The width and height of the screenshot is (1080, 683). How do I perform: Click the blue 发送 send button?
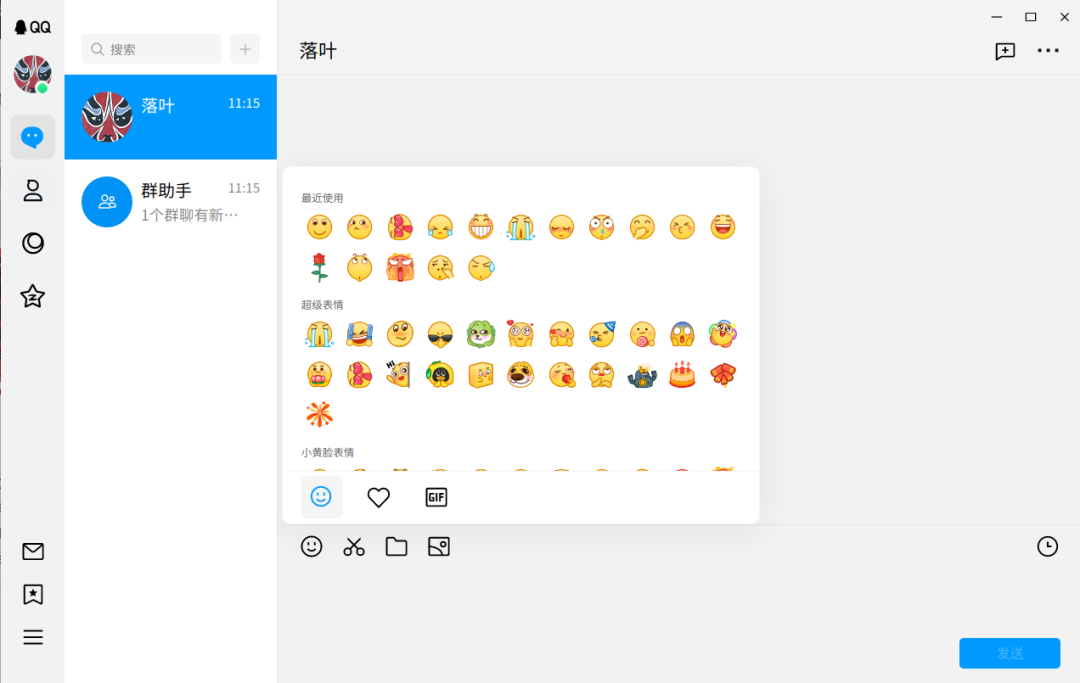(1009, 653)
